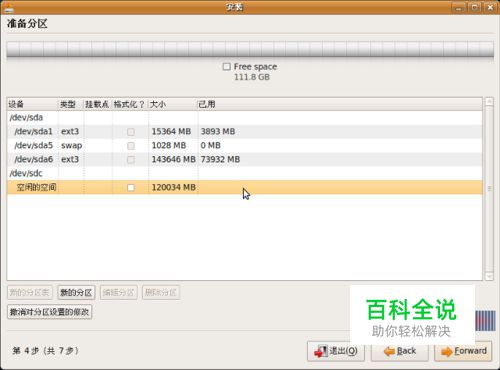Toggle format checkbox for /dev/sda6
The image size is (500, 370).
(x=131, y=160)
